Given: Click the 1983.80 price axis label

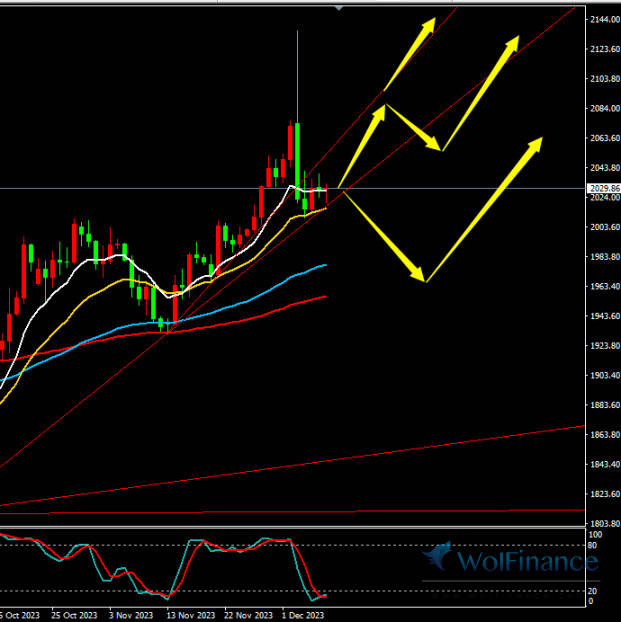Looking at the screenshot, I should pos(605,257).
